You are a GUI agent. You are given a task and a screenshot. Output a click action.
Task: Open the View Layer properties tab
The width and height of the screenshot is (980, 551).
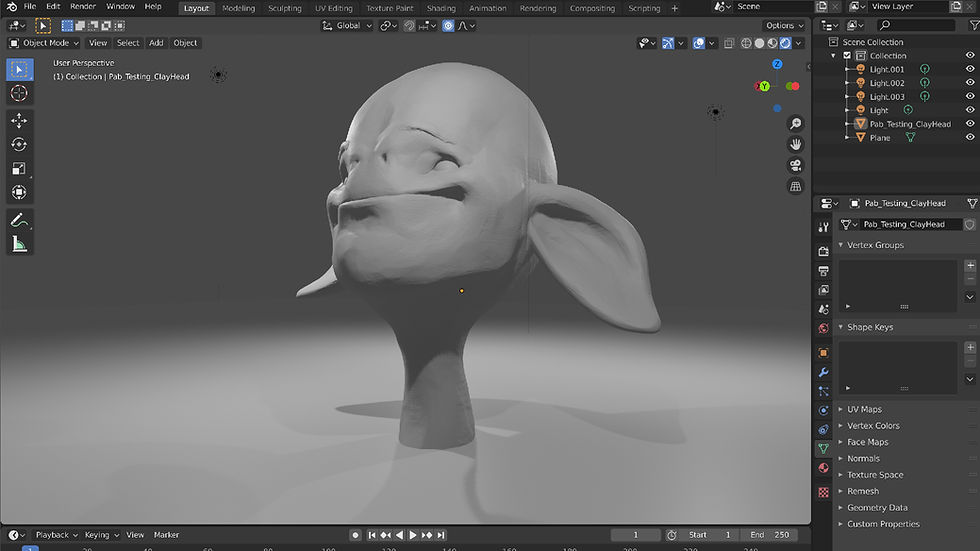(824, 290)
